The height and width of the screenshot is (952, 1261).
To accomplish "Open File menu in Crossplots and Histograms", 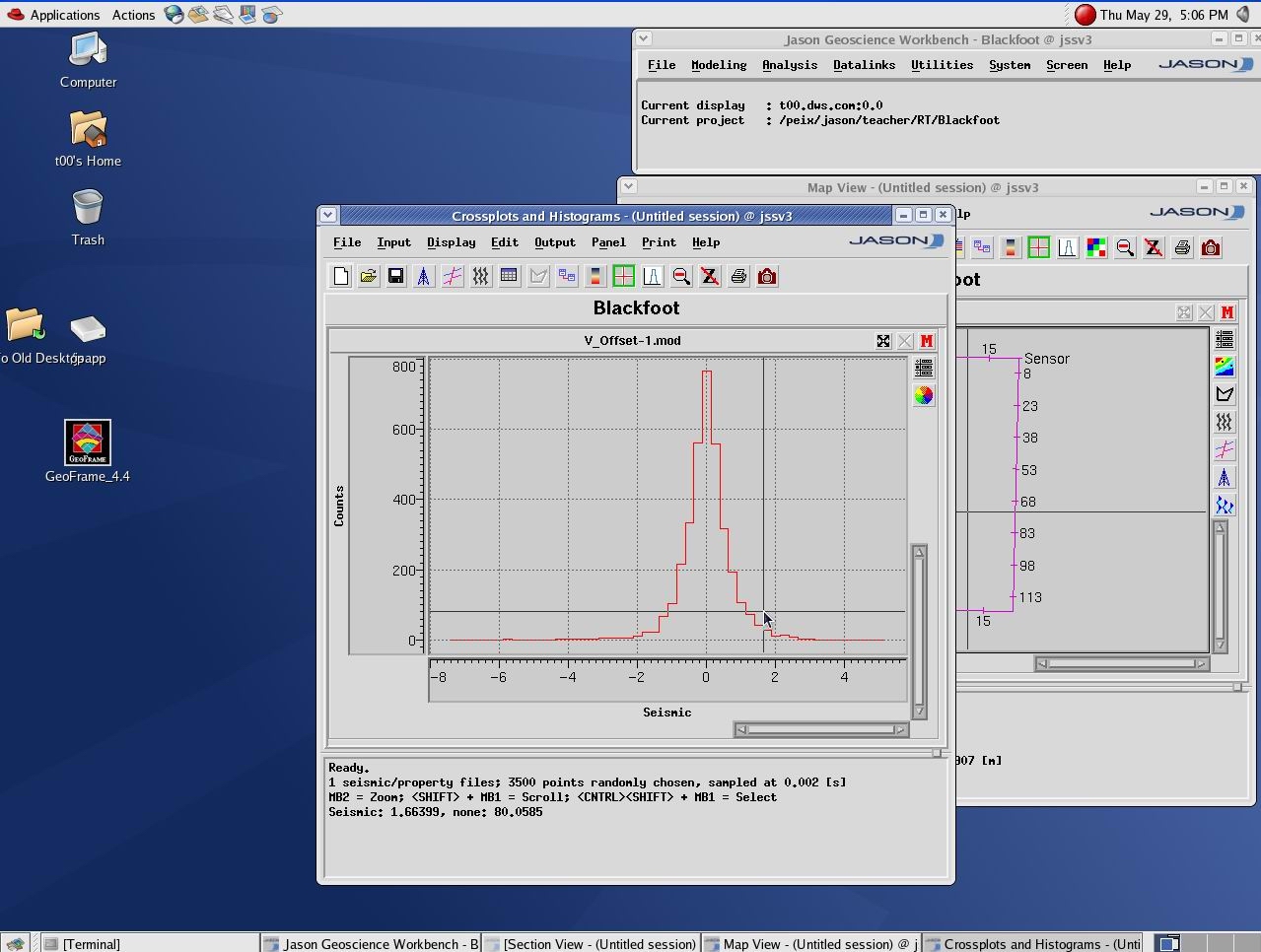I will 347,242.
